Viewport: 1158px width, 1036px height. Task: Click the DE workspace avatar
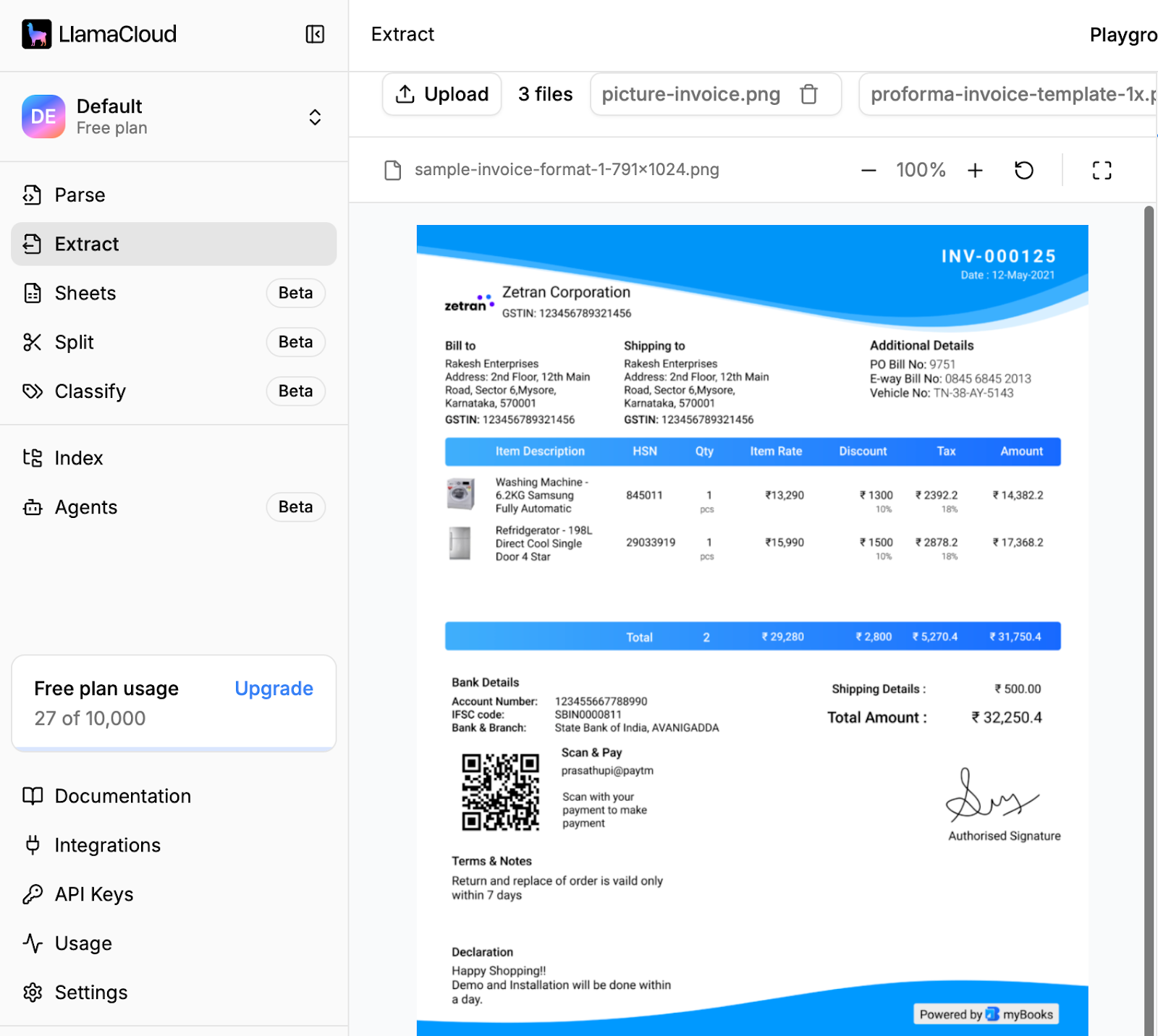pyautogui.click(x=43, y=116)
